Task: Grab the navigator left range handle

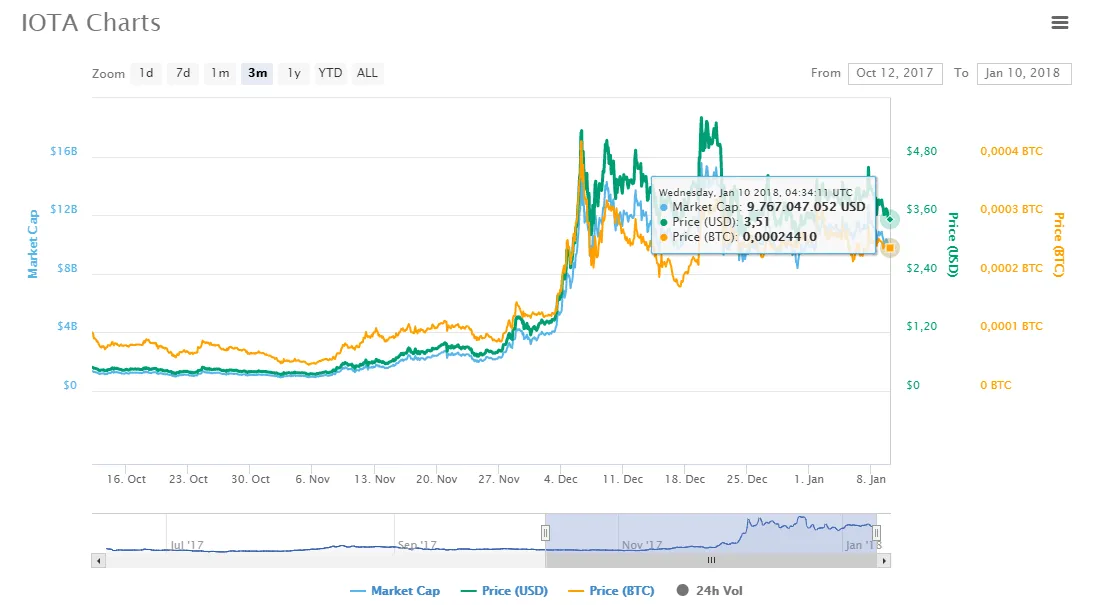Action: [x=545, y=533]
